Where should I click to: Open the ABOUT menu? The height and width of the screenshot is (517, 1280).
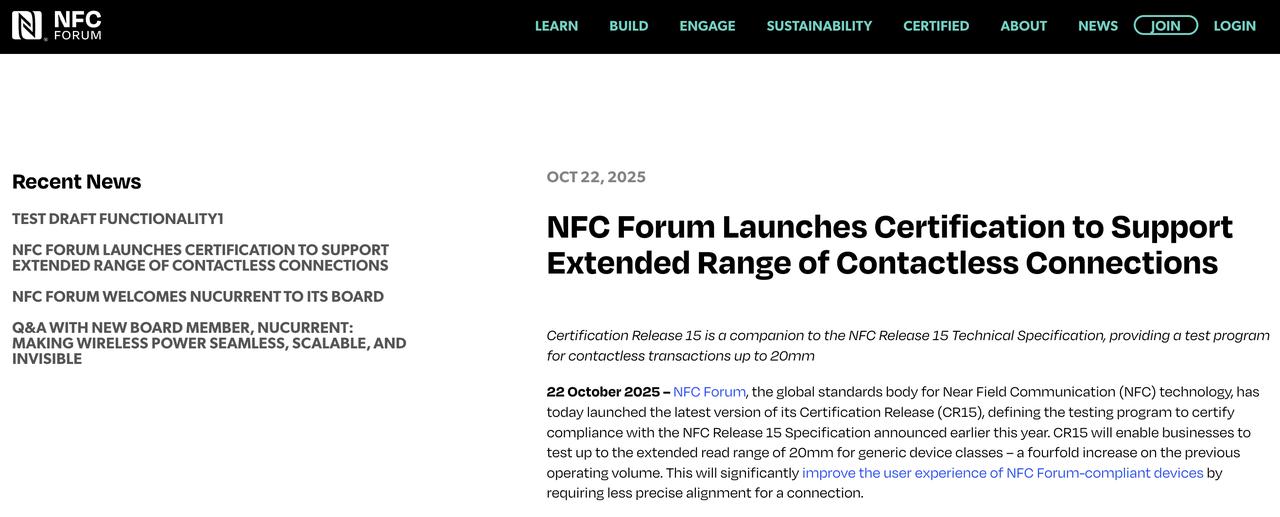[1023, 26]
